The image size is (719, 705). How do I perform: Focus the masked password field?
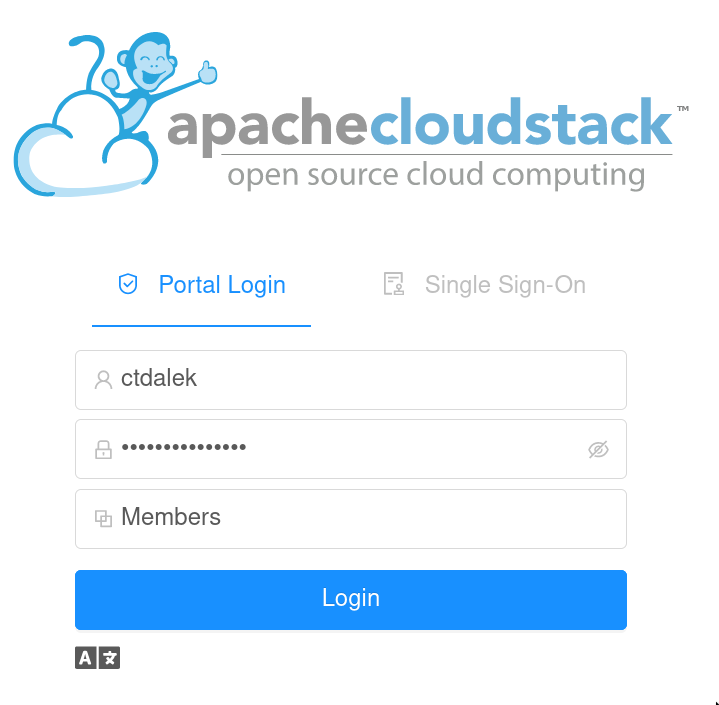click(351, 449)
